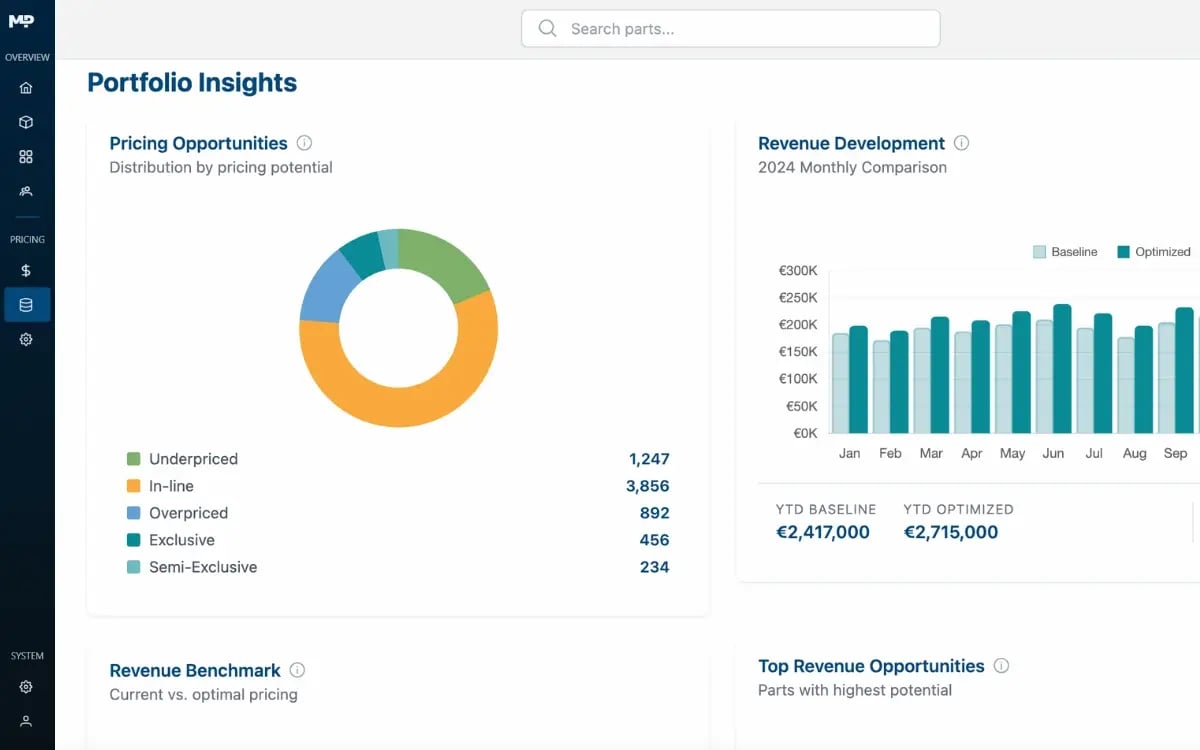Click info icon beside Revenue Development
Viewport: 1200px width, 750px height.
[961, 143]
